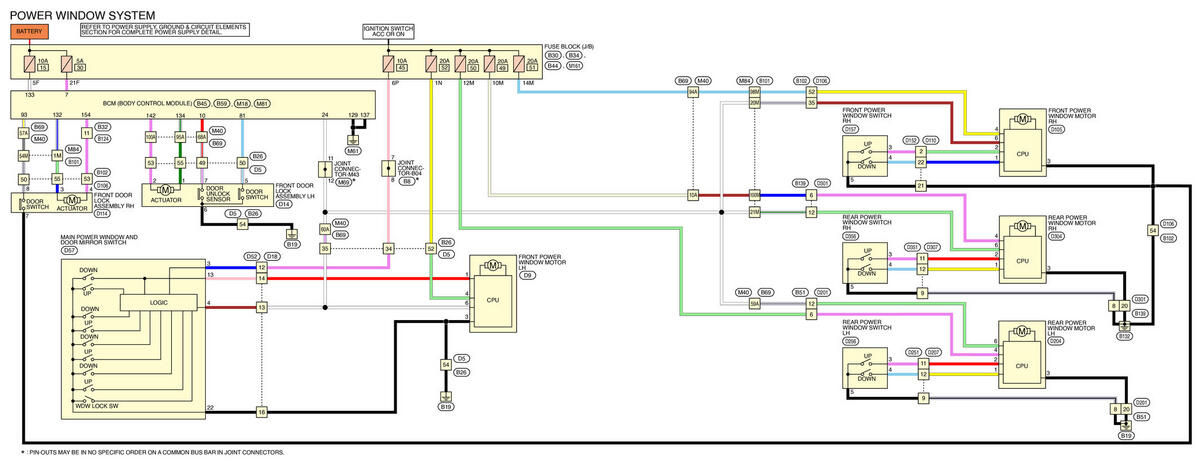Screen dimensions: 1200x470
Task: Click the power supply reference note box
Action: click(164, 31)
